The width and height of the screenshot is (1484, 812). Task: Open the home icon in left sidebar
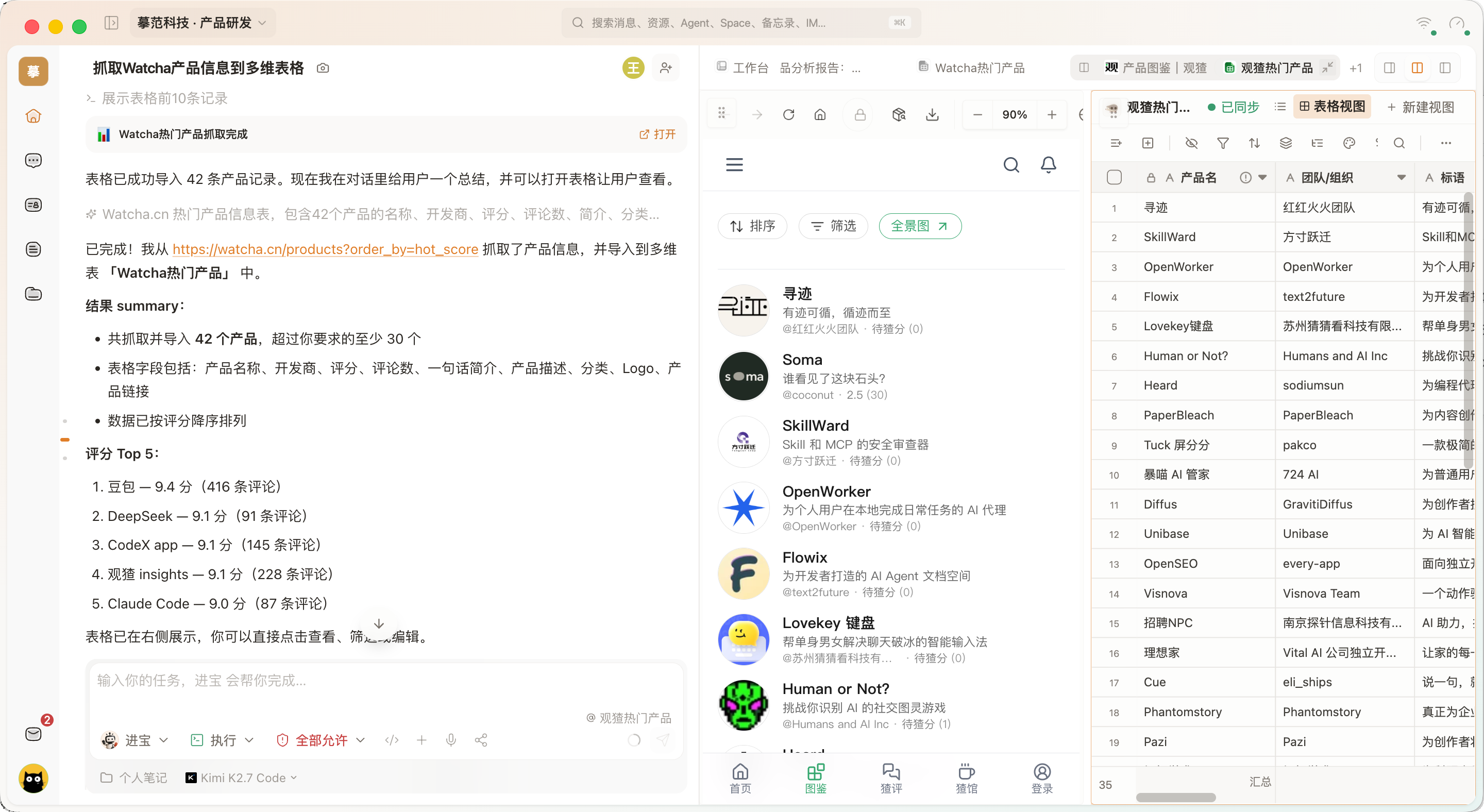33,116
